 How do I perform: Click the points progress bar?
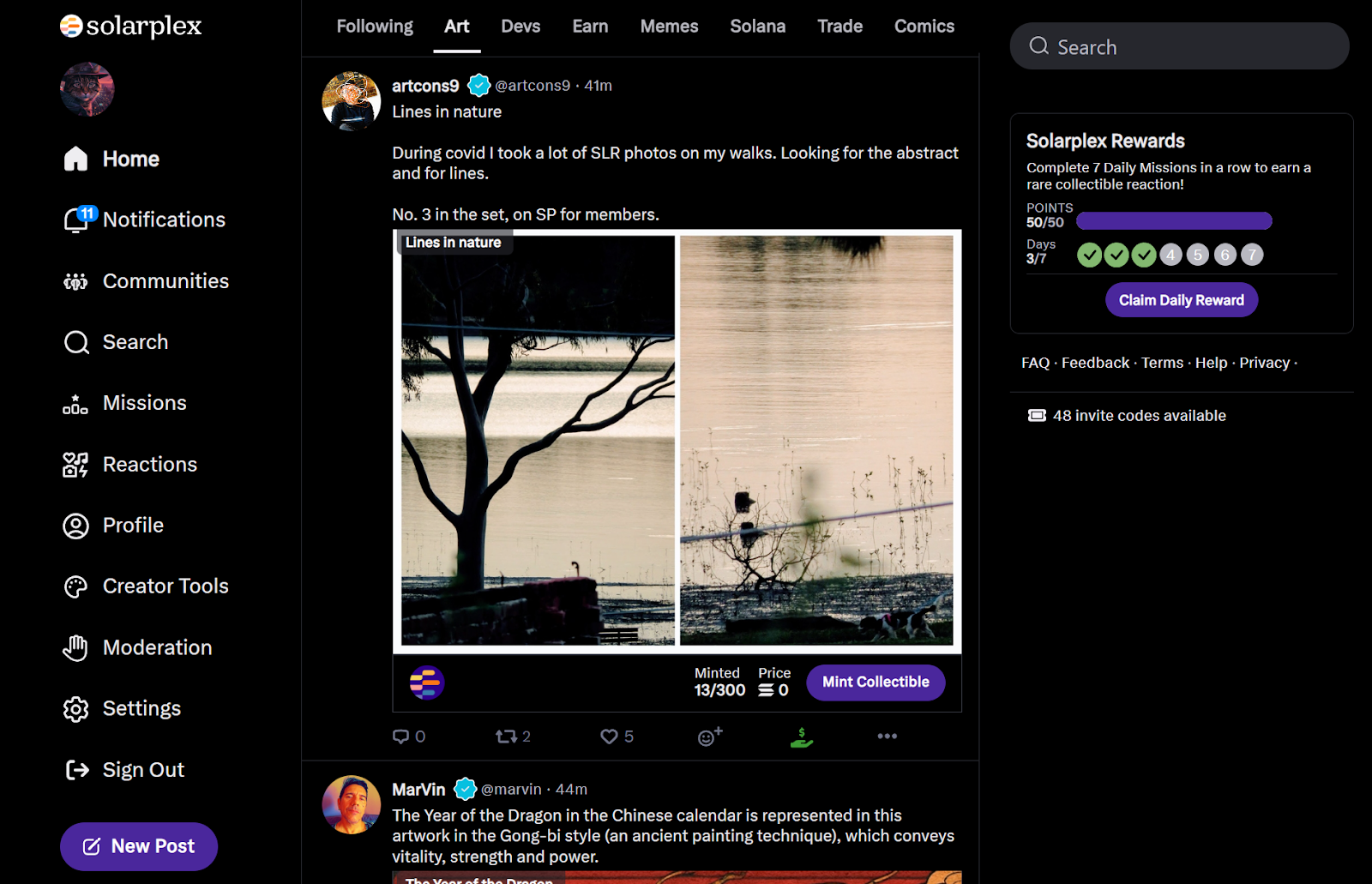(1173, 220)
